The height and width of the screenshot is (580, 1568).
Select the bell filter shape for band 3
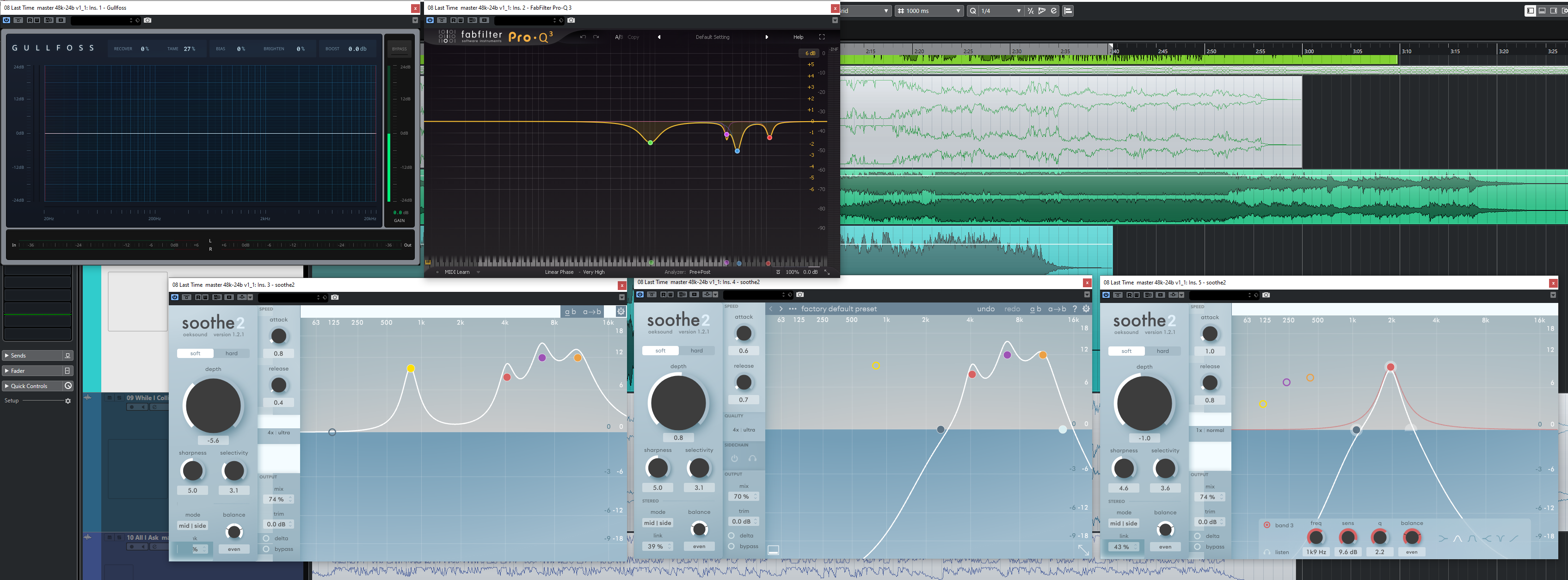pyautogui.click(x=1457, y=539)
